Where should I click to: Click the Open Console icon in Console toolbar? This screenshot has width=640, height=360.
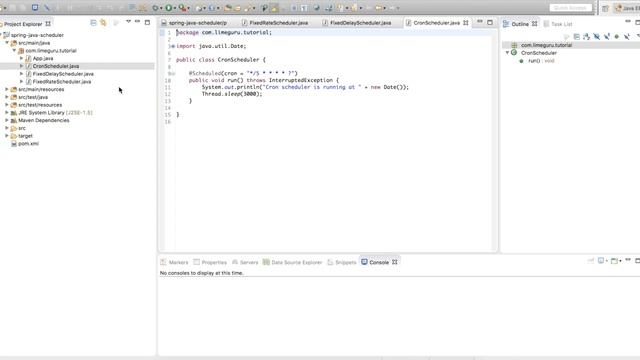coord(614,260)
